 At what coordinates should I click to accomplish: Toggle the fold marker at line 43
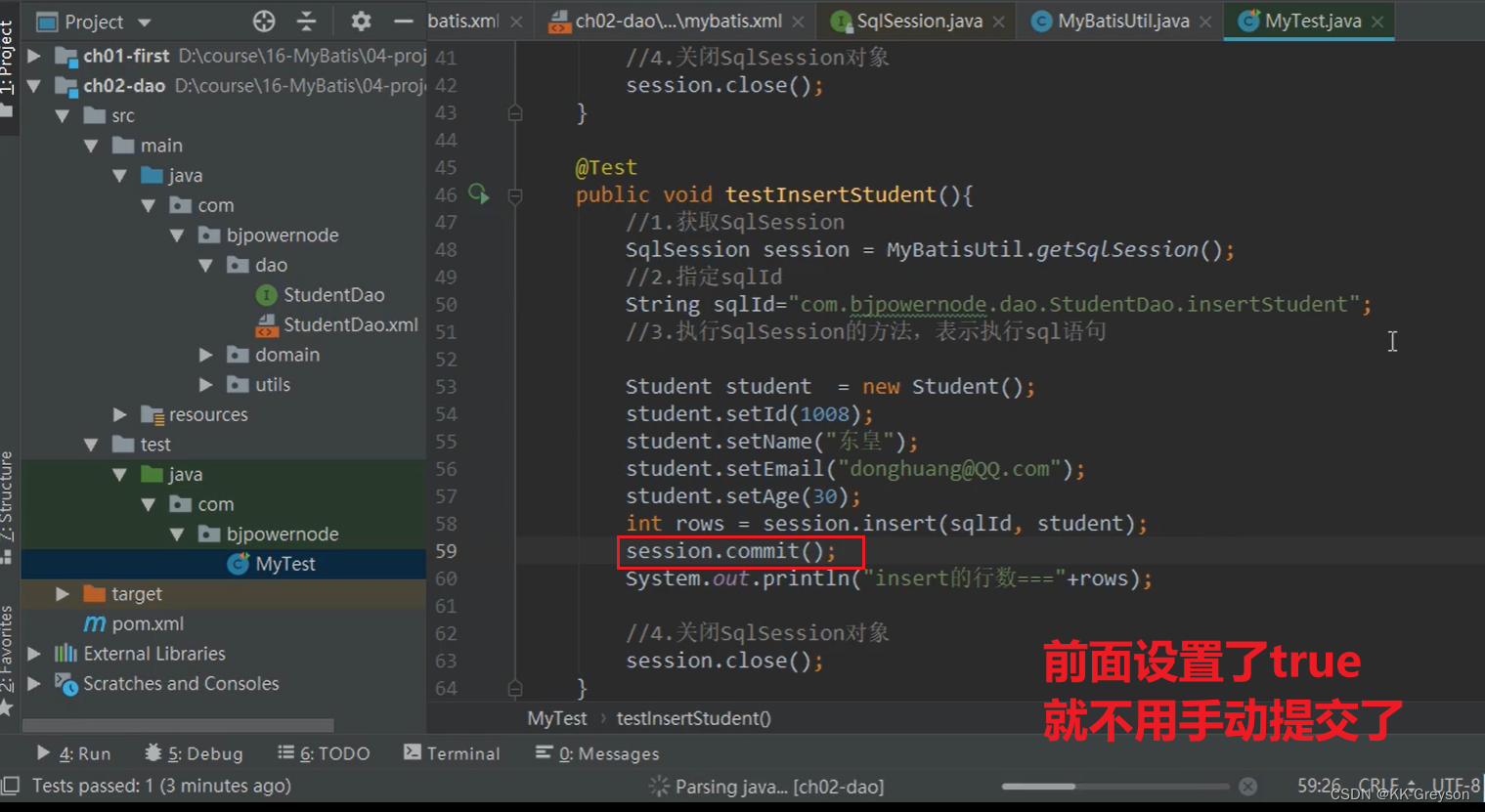515,113
